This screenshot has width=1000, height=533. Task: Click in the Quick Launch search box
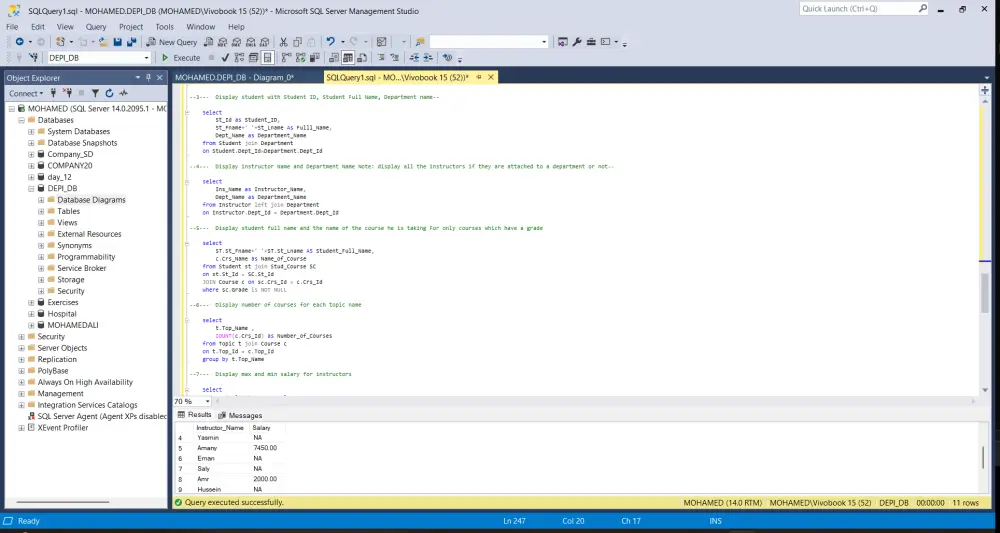coord(858,9)
